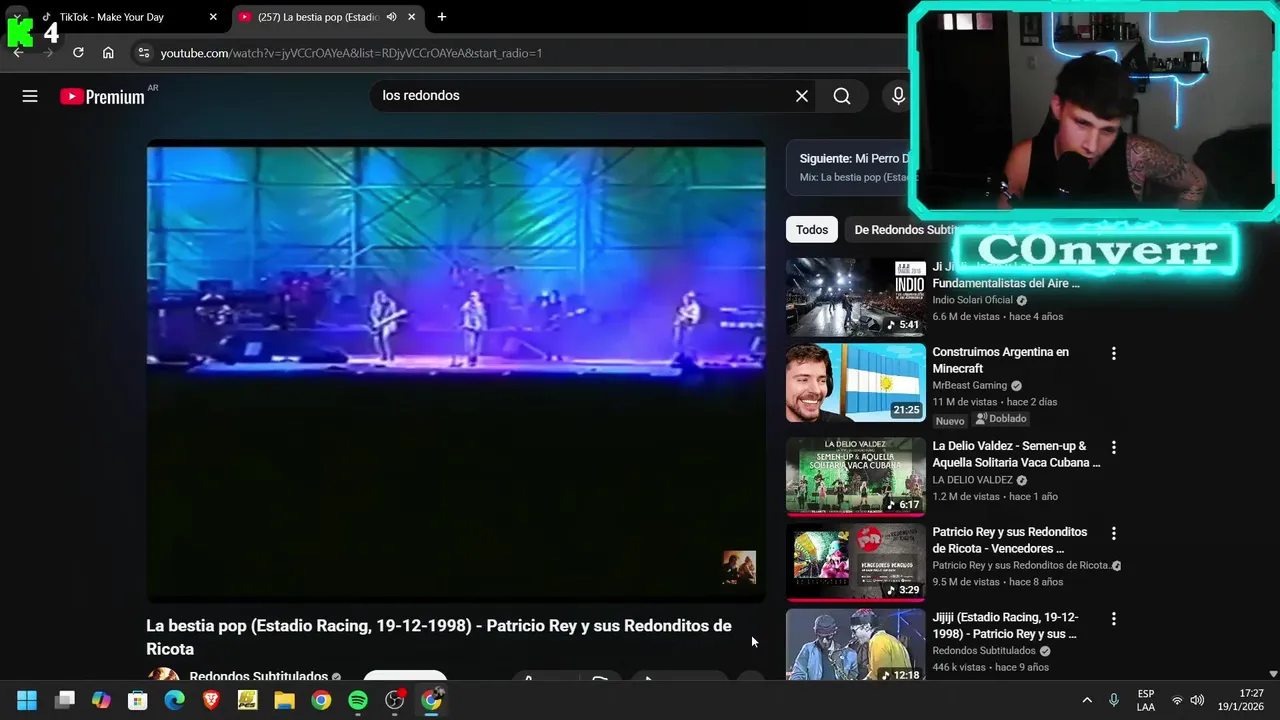Click the page scrollbar down arrow
This screenshot has width=1280, height=720.
tap(1273, 675)
